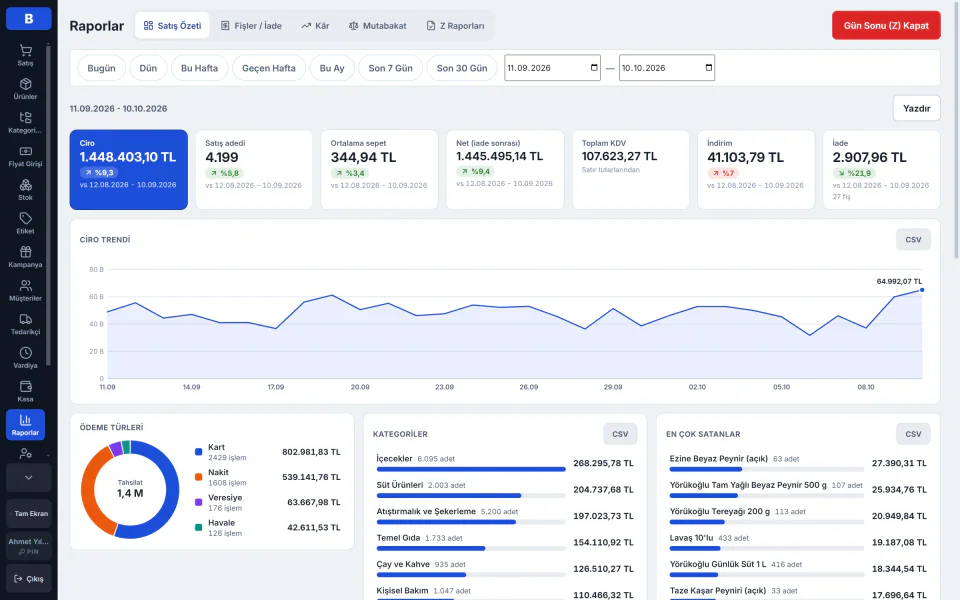Navigate to Stok in the sidebar

(x=25, y=190)
